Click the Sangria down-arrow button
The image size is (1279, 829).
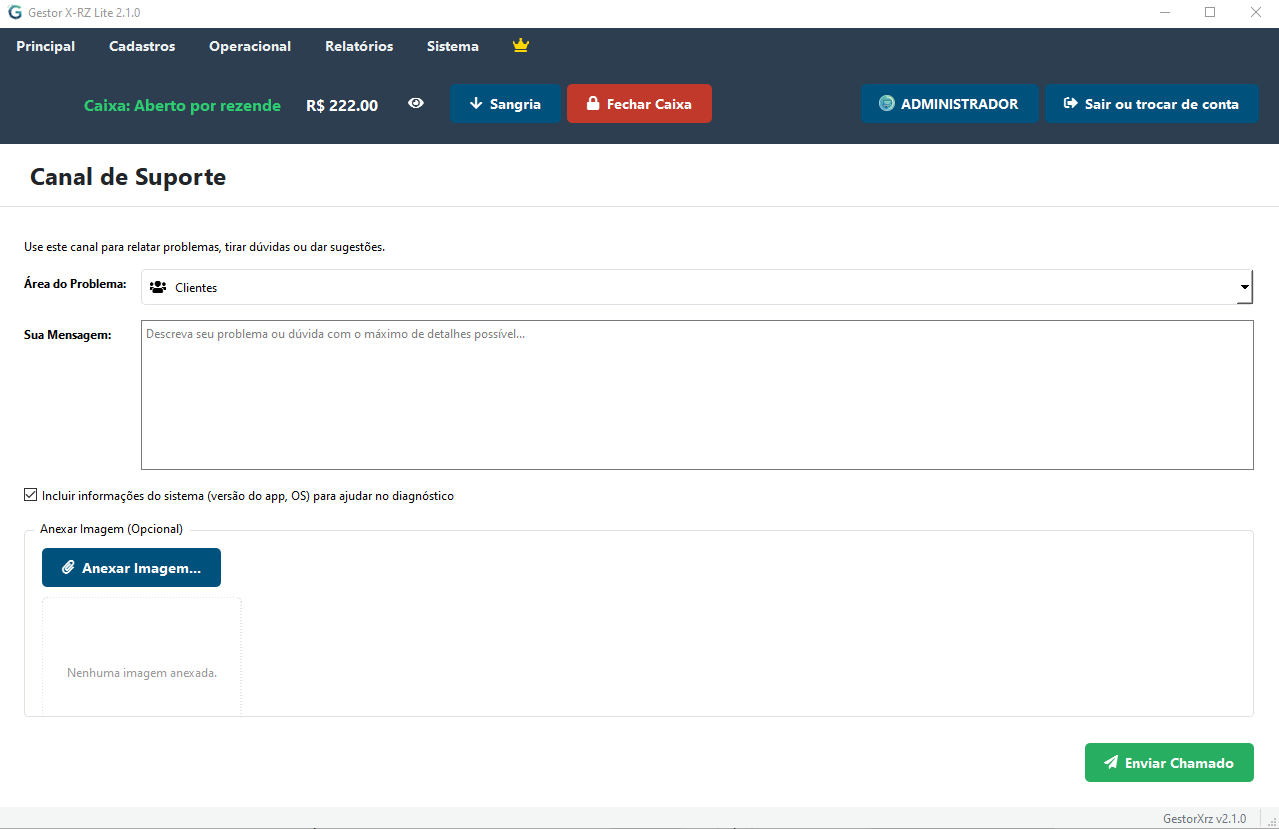505,104
